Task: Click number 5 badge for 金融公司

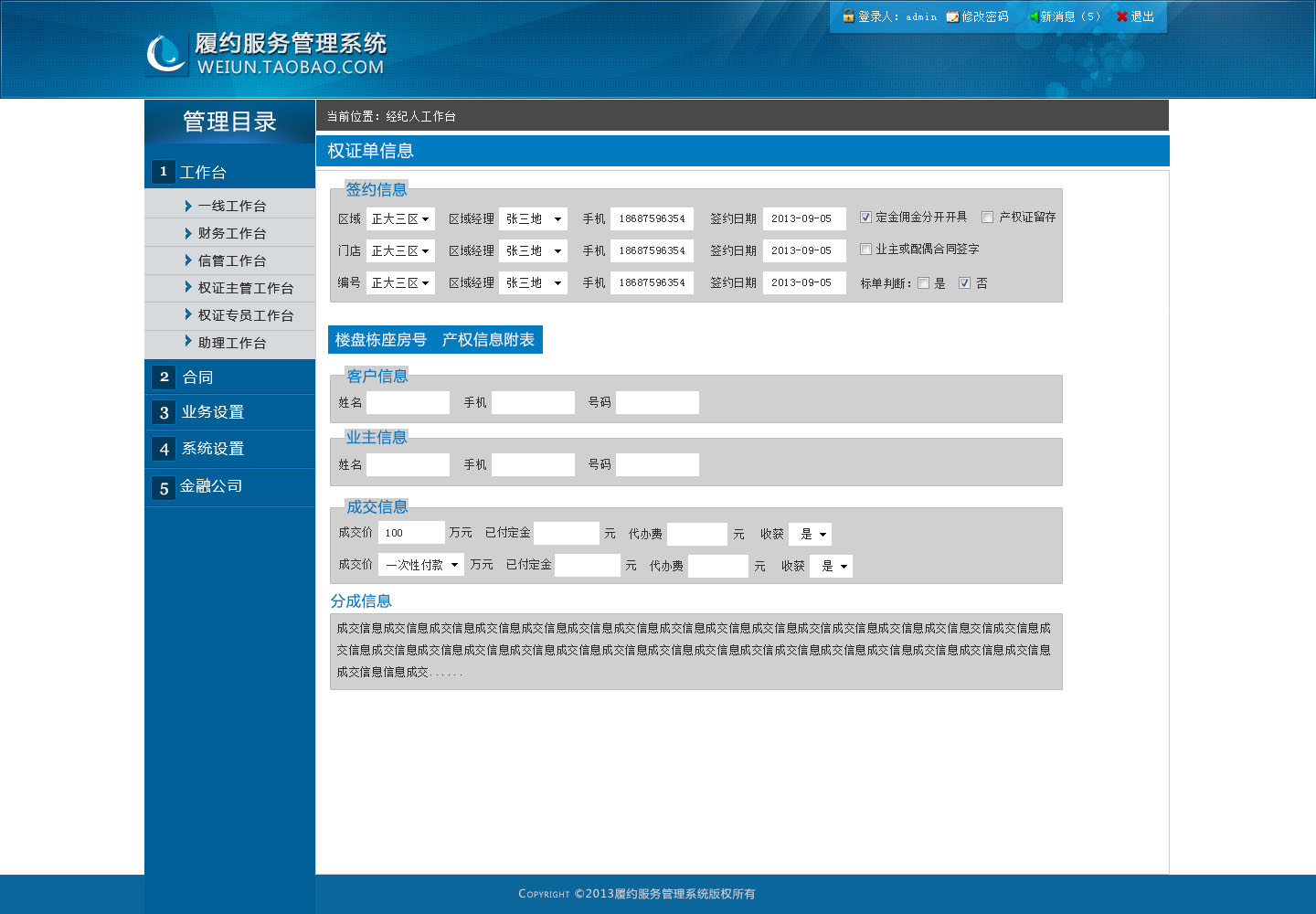Action: (x=164, y=487)
